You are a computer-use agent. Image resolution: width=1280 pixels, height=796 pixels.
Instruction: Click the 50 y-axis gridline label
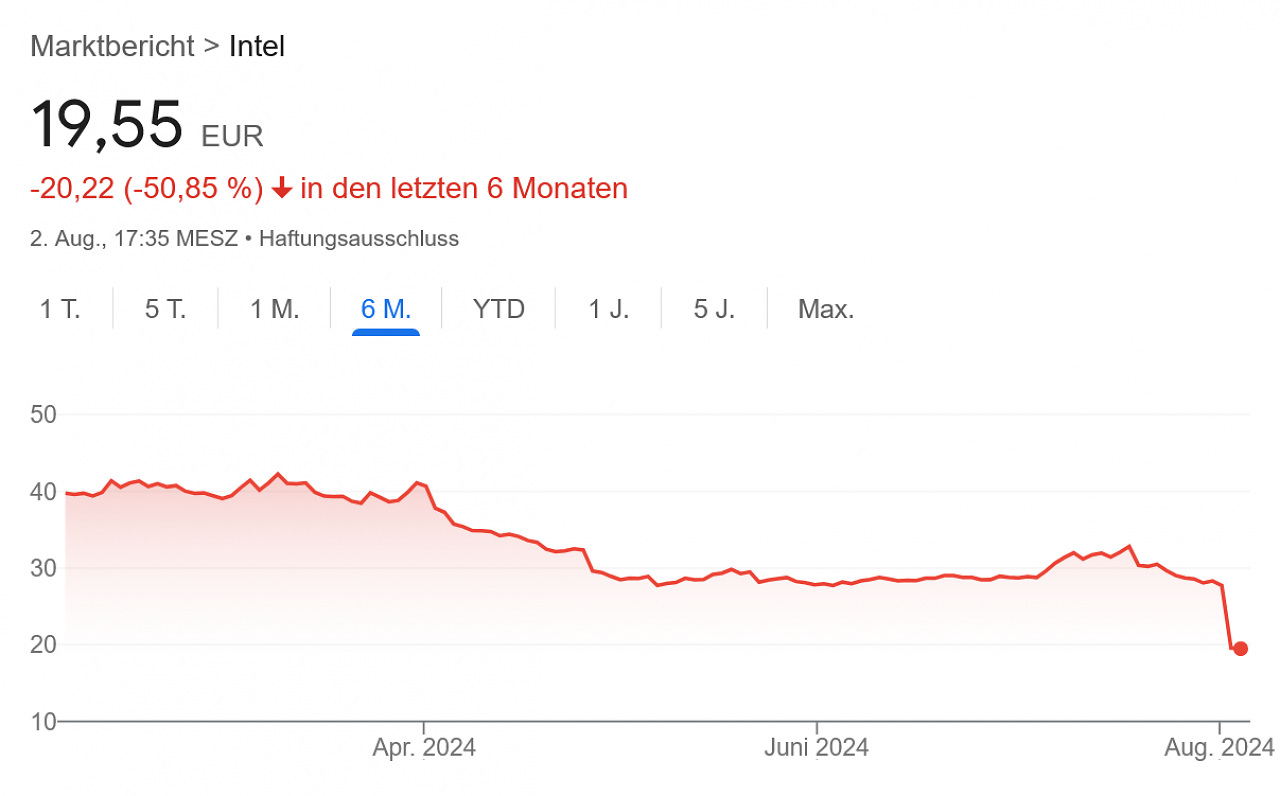tap(44, 414)
